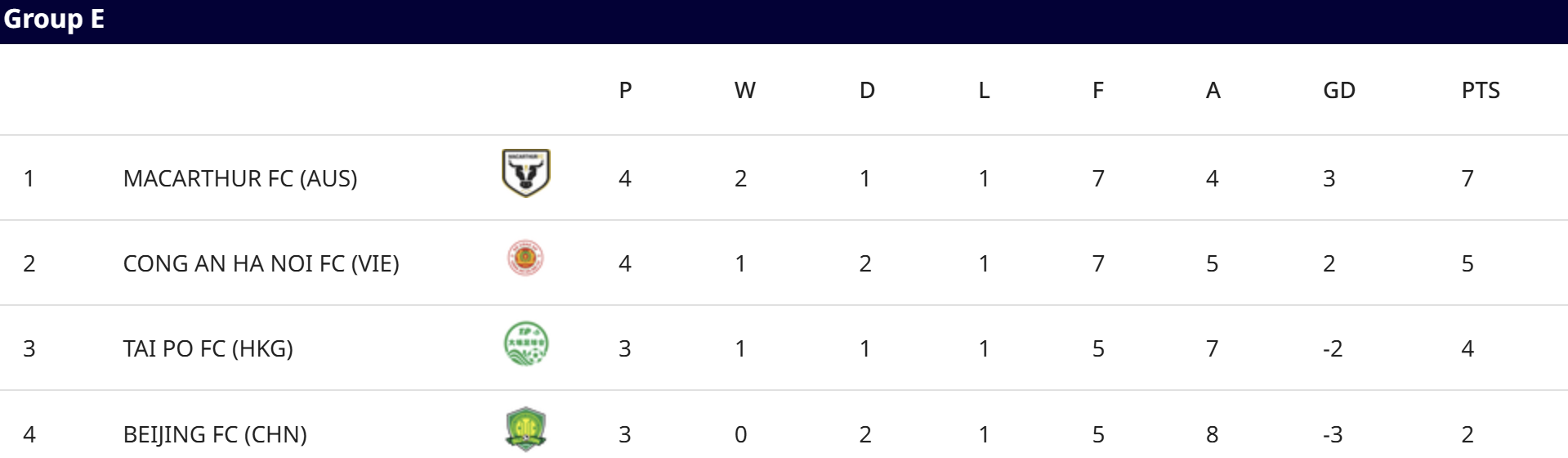
Task: Click Tai Po FC's goal difference -2
Action: [1332, 348]
